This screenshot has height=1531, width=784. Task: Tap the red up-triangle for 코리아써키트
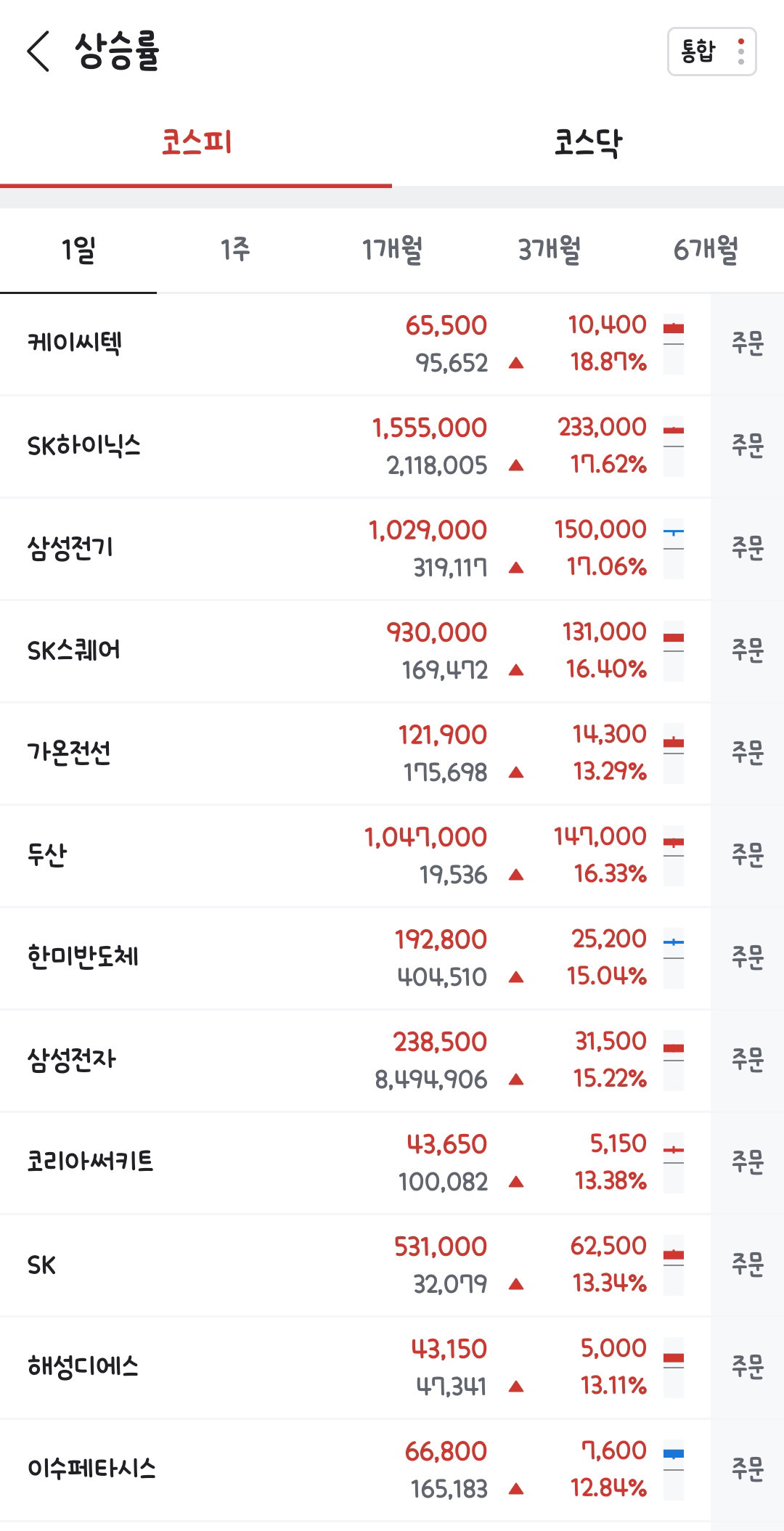[x=516, y=1182]
